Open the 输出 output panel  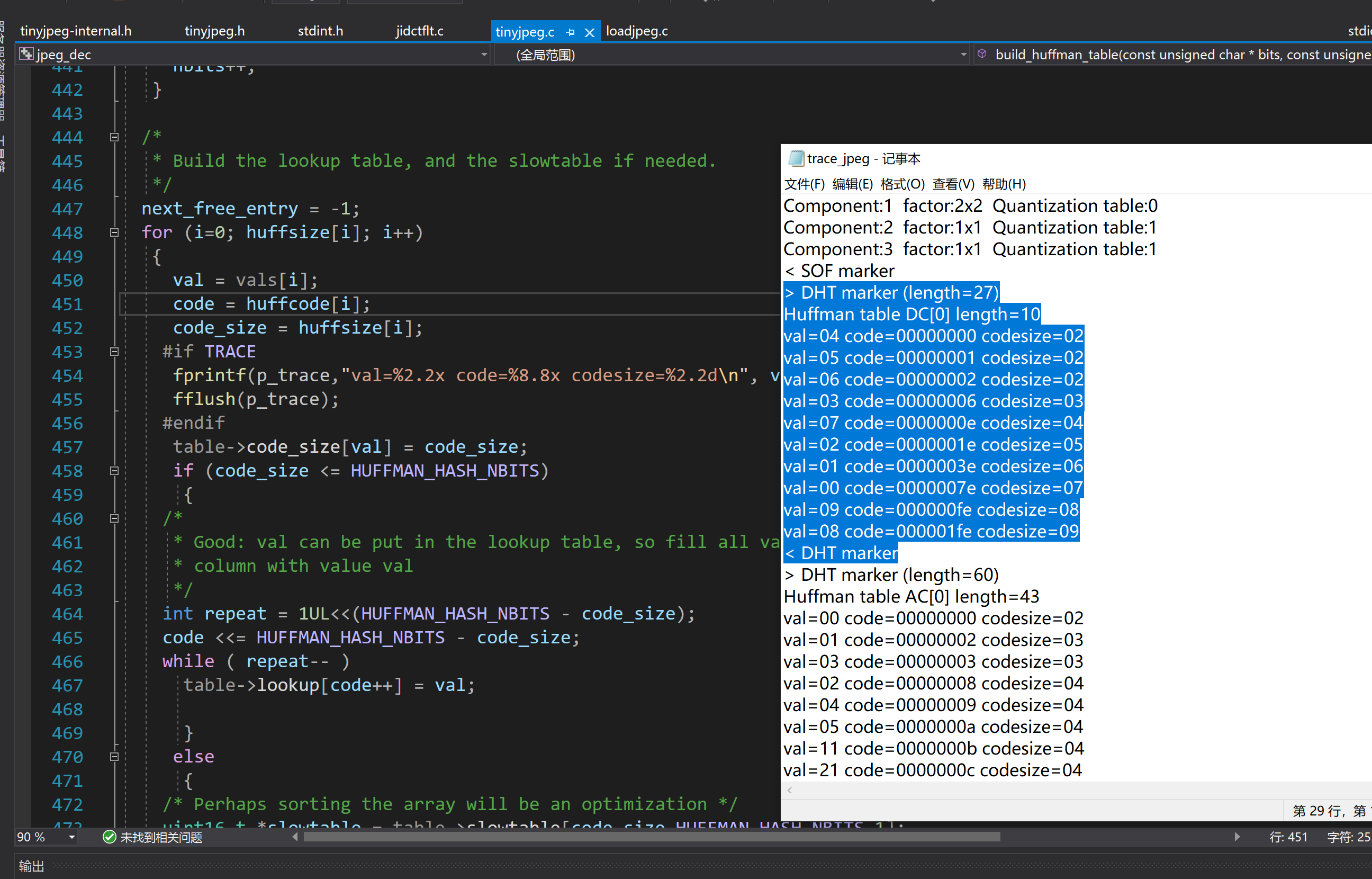[31, 866]
